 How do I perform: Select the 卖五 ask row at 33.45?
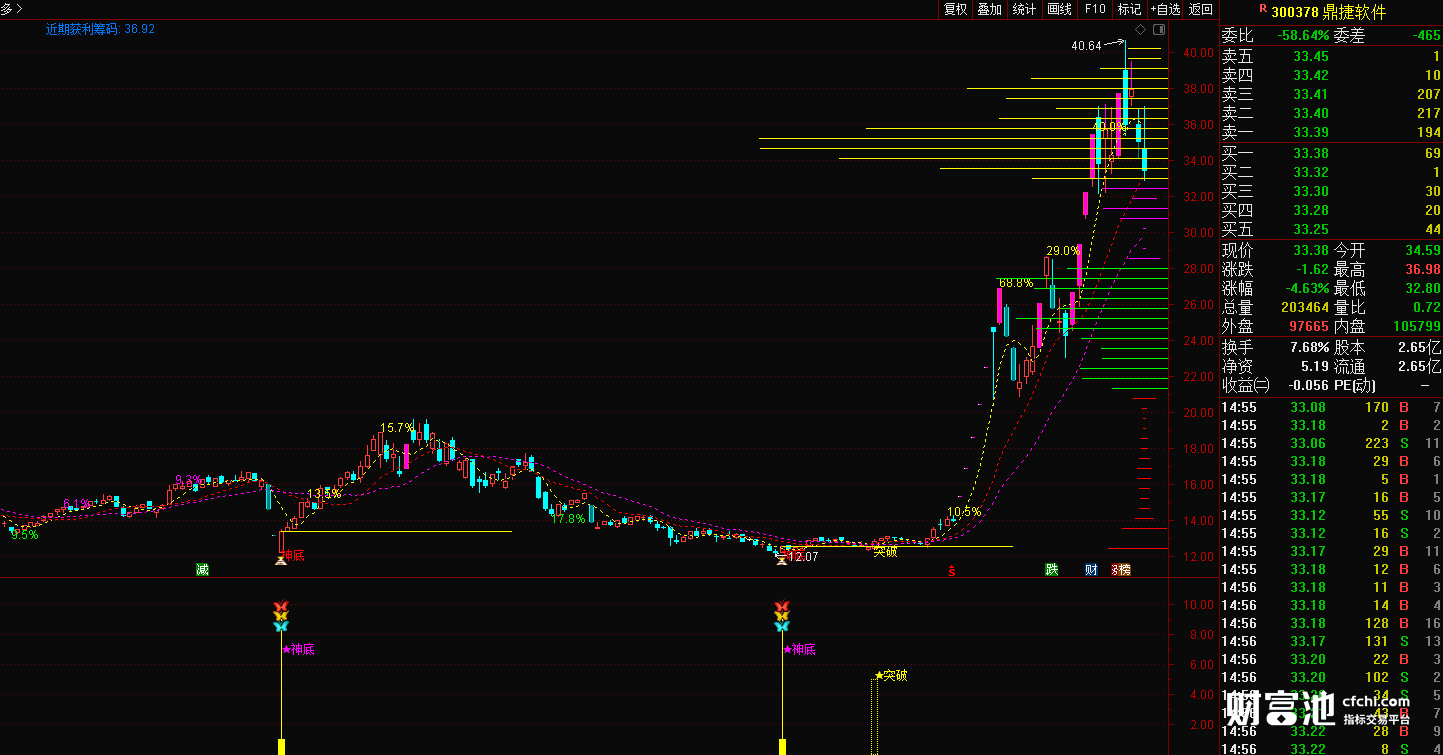tap(1331, 57)
